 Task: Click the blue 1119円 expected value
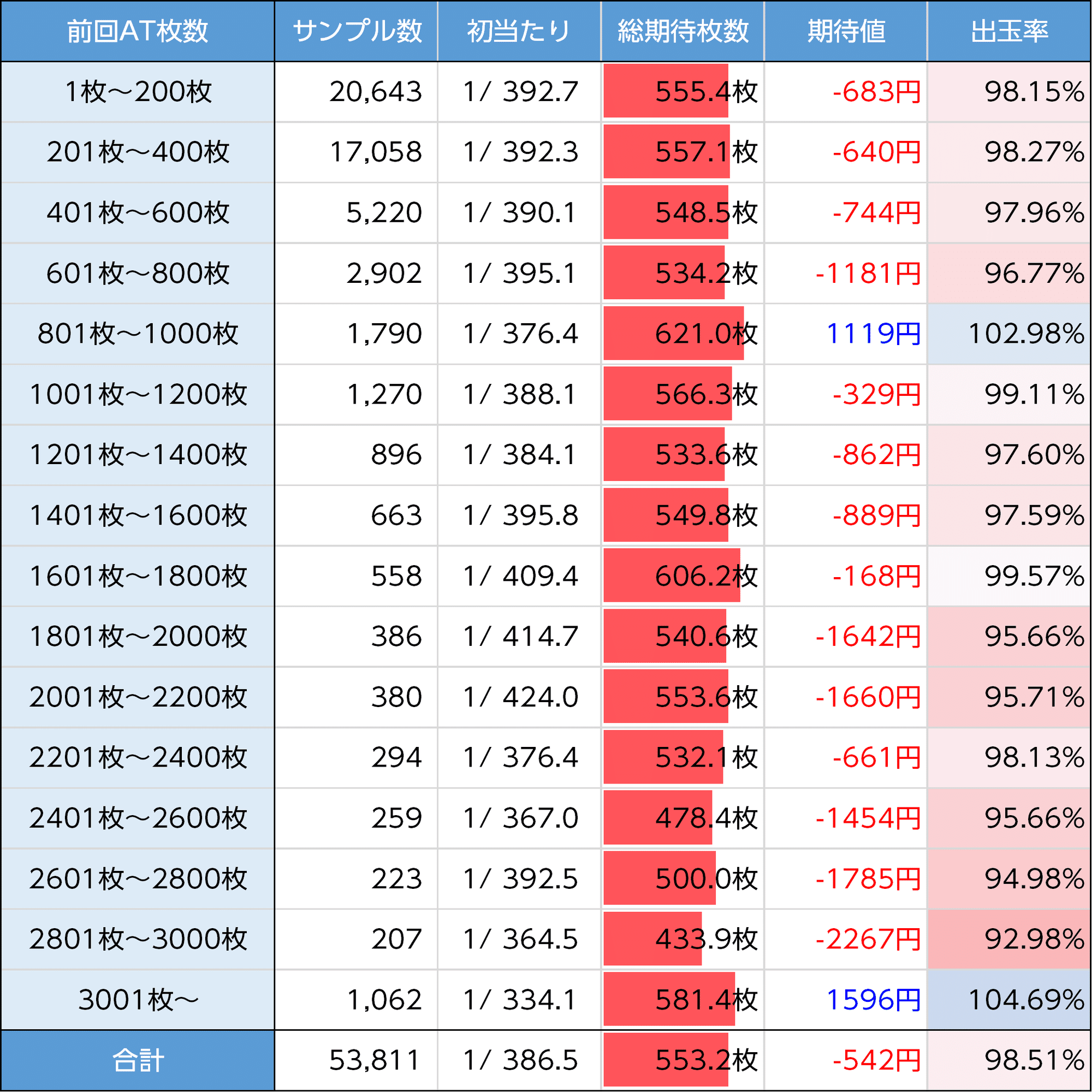tap(873, 334)
